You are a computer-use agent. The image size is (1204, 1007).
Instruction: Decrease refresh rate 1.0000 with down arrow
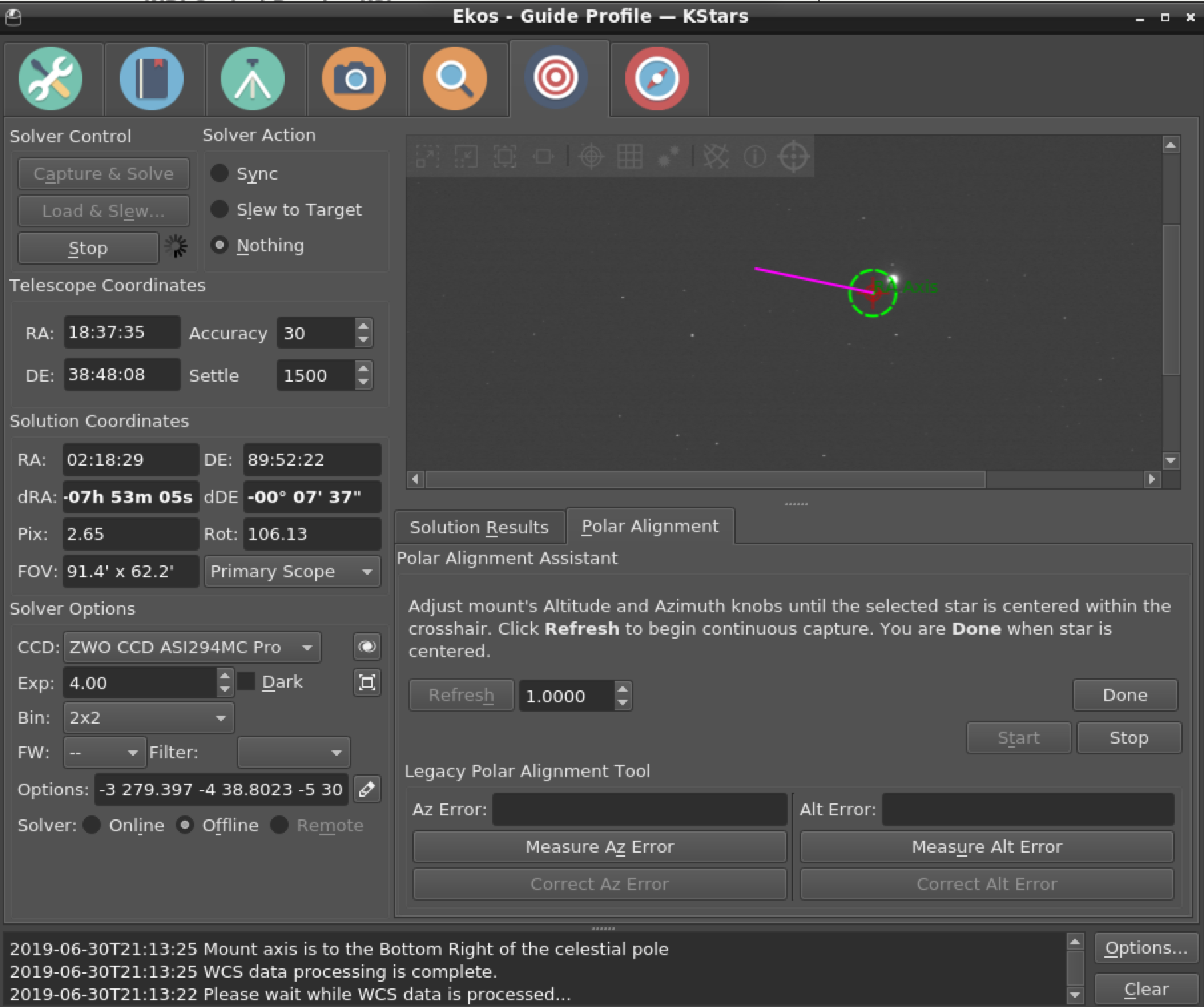point(622,702)
